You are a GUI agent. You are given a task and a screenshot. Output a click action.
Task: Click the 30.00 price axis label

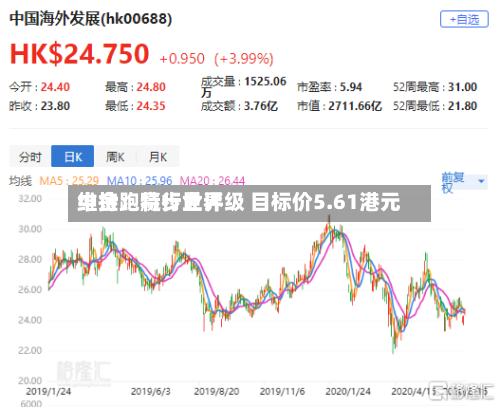pos(30,229)
